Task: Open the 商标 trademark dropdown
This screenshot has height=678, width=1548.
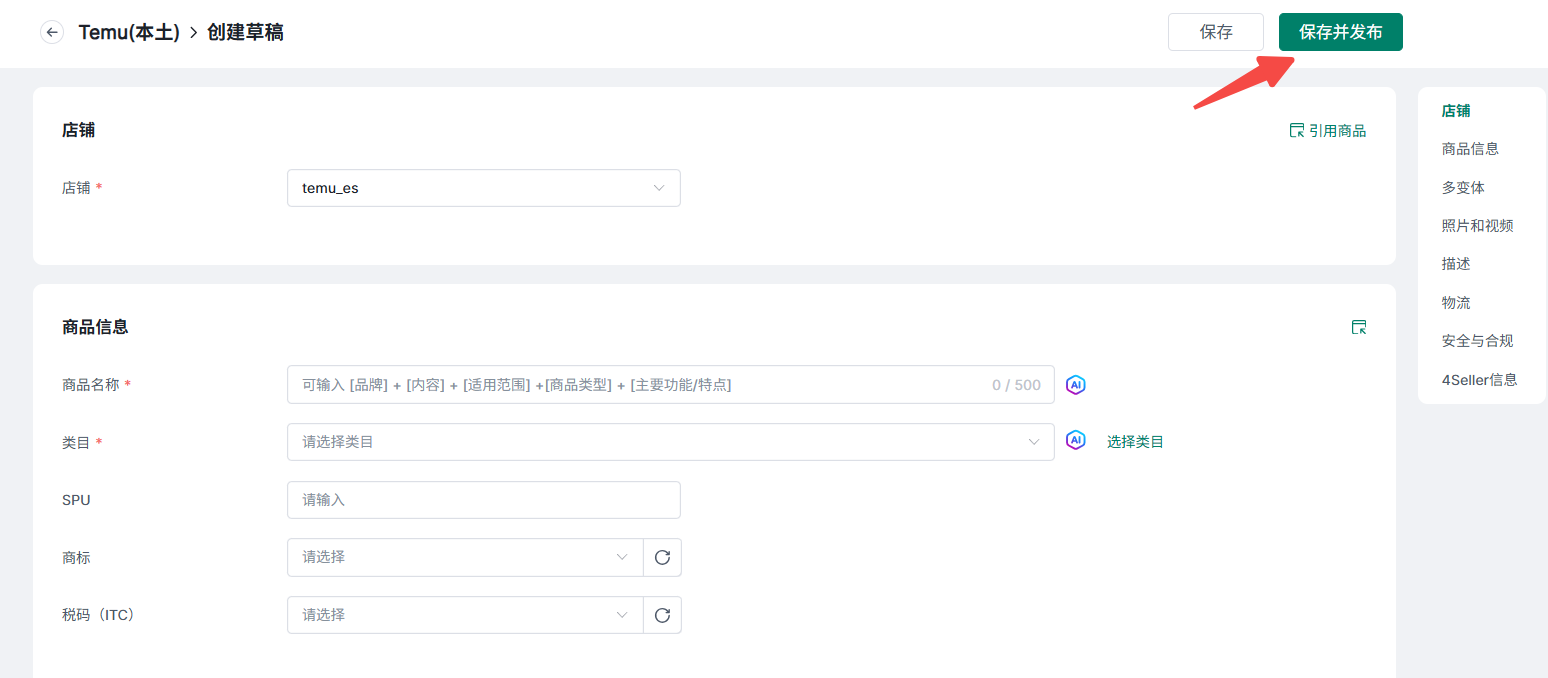Action: tap(465, 558)
